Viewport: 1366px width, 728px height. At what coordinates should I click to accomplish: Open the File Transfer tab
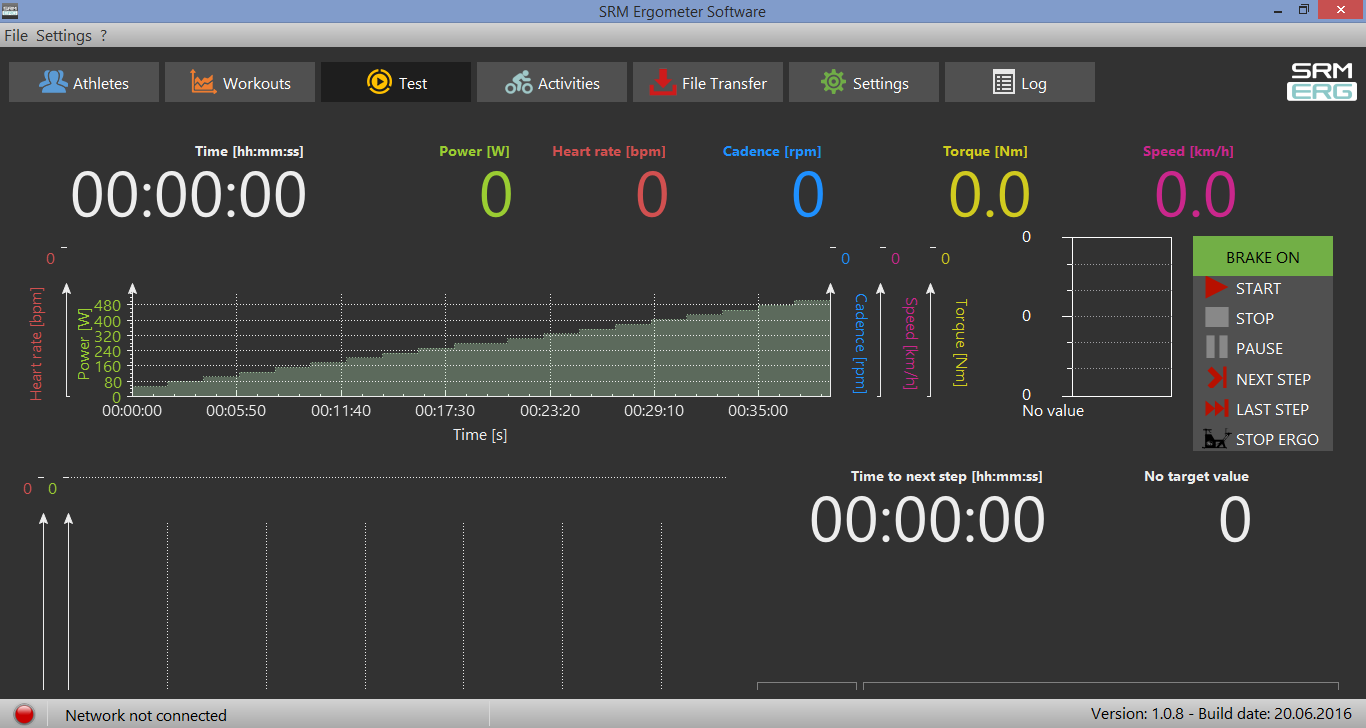708,82
